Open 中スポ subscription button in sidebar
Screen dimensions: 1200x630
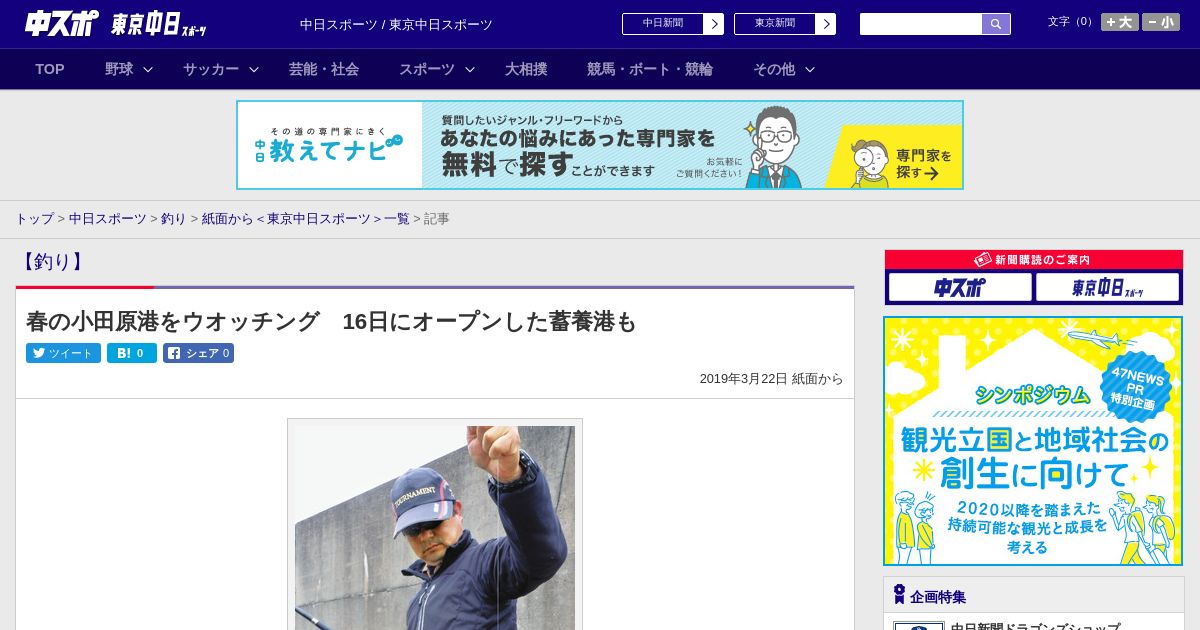(960, 288)
